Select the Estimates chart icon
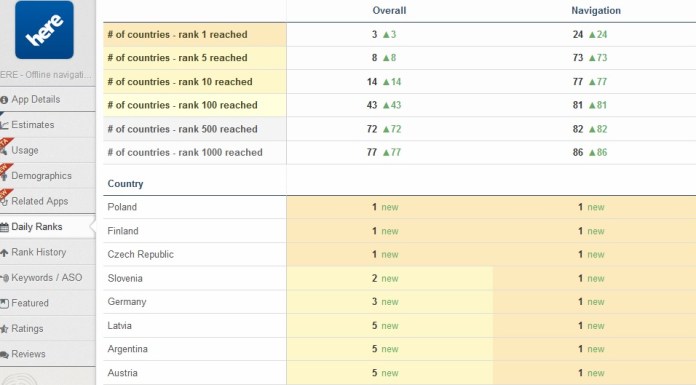This screenshot has width=696, height=385. tap(4, 125)
